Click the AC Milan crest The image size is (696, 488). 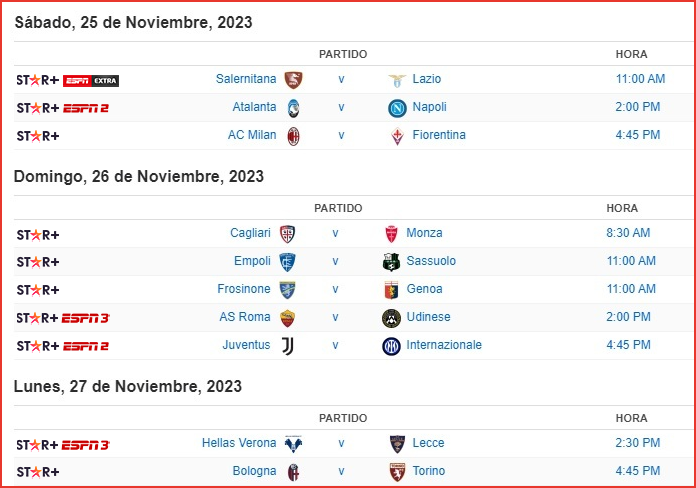293,136
